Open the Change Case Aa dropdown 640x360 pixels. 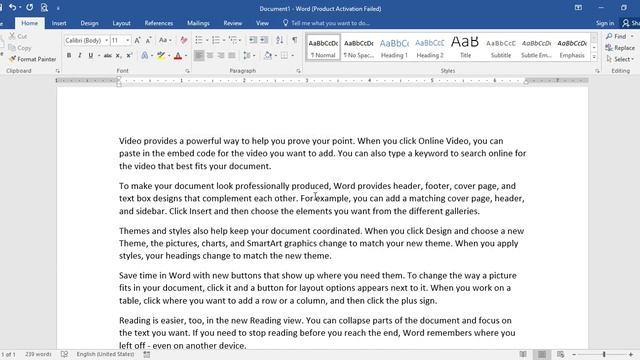(165, 40)
